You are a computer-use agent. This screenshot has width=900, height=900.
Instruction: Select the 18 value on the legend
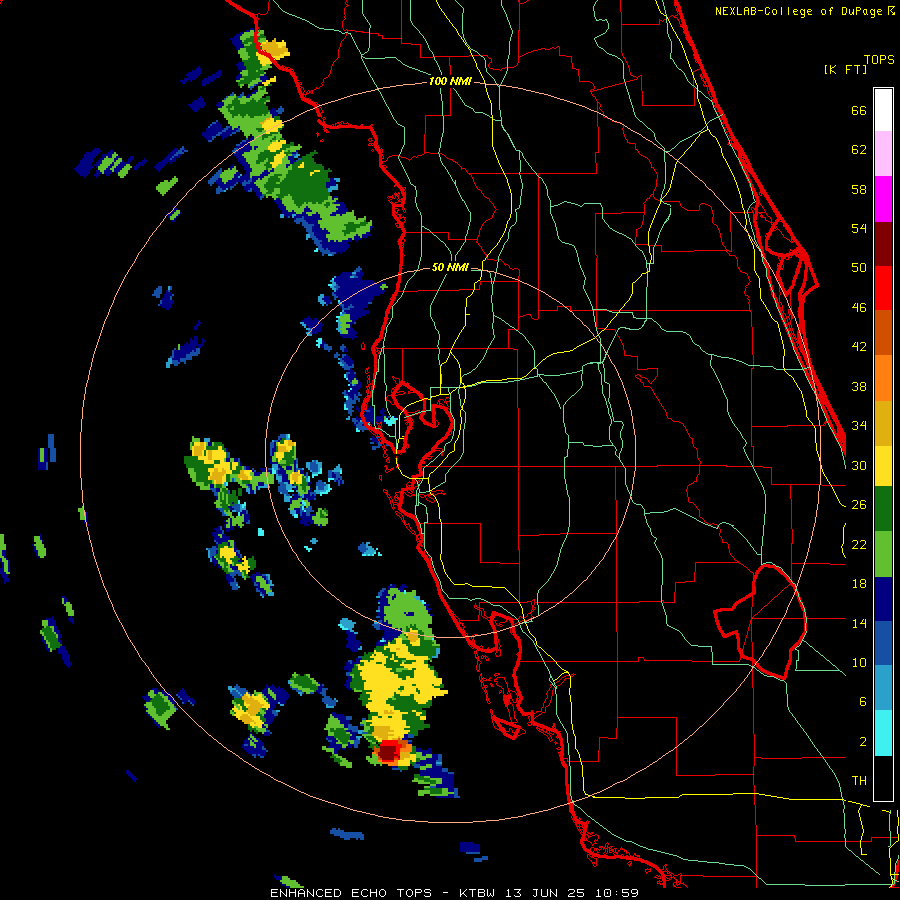859,584
